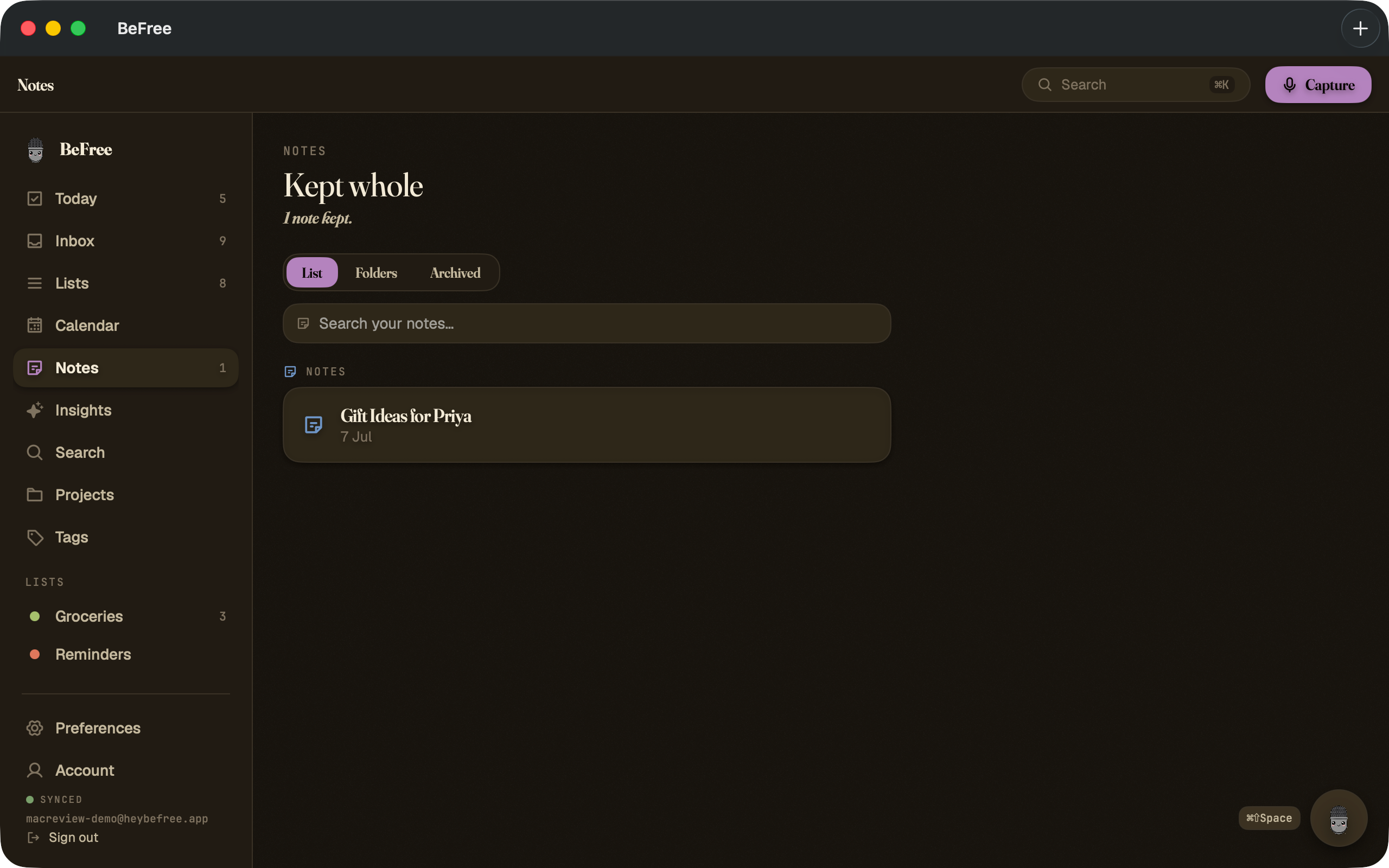Screen dimensions: 1389x868
Task: Click the Today count badge 5
Action: [x=222, y=199]
